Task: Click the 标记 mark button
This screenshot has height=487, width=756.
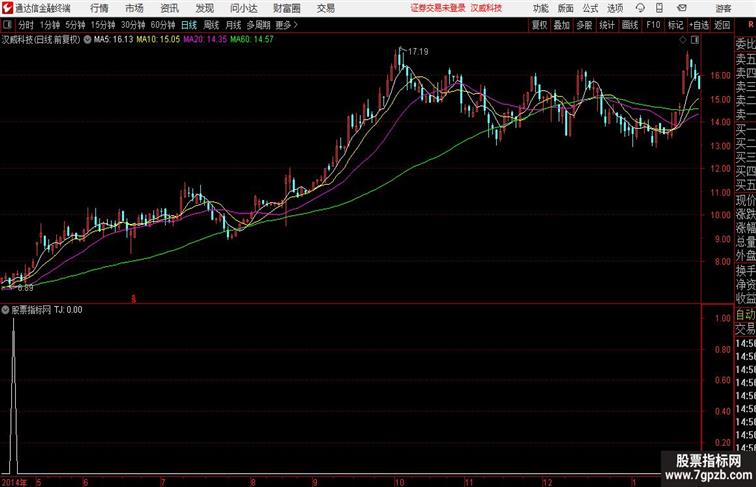Action: 675,25
